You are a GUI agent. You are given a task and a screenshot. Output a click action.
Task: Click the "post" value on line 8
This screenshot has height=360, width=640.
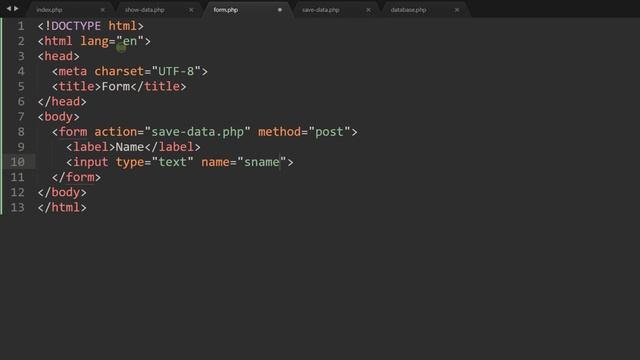pyautogui.click(x=329, y=132)
